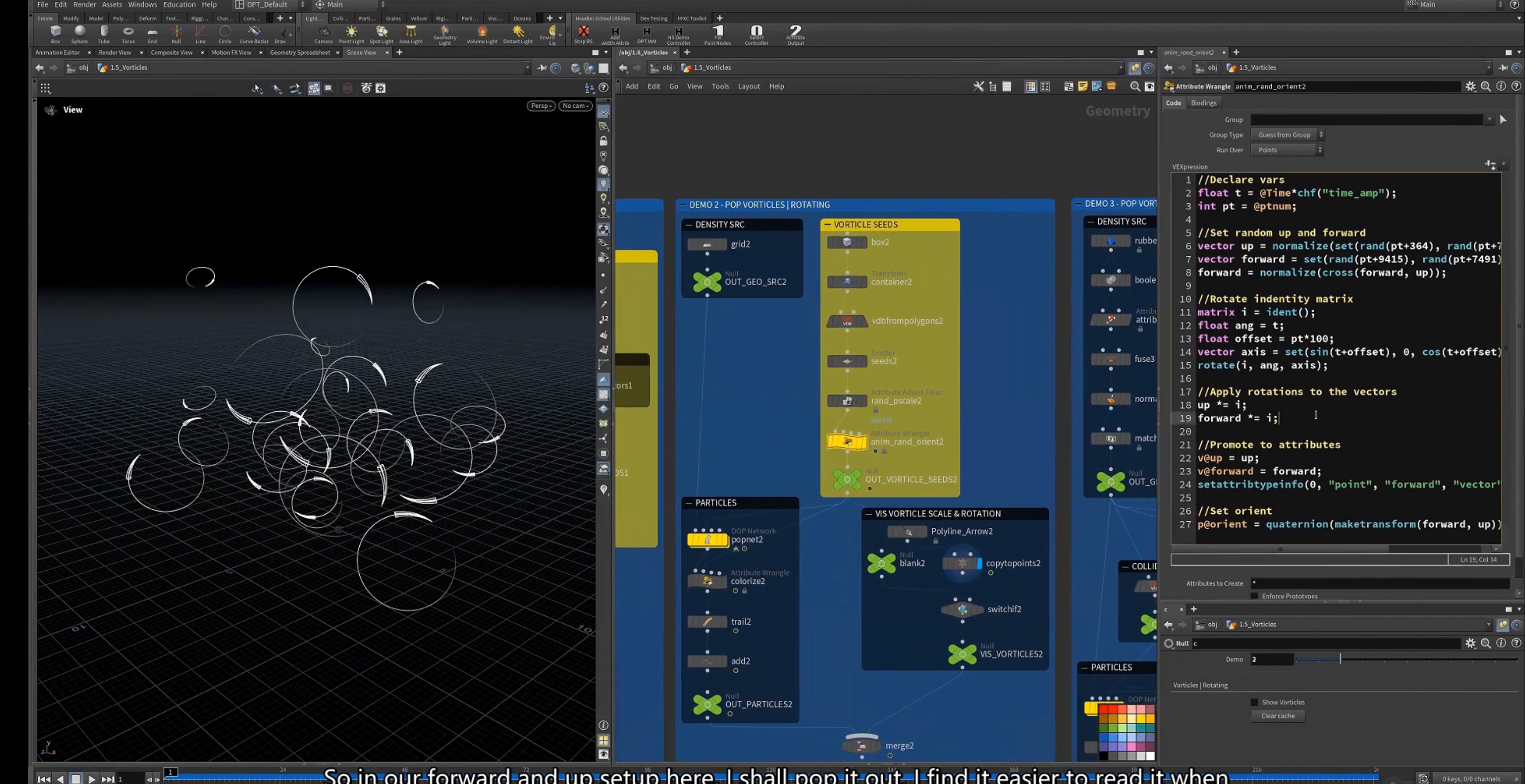Open the Persp viewport dropdown
The height and width of the screenshot is (784, 1525).
[541, 105]
